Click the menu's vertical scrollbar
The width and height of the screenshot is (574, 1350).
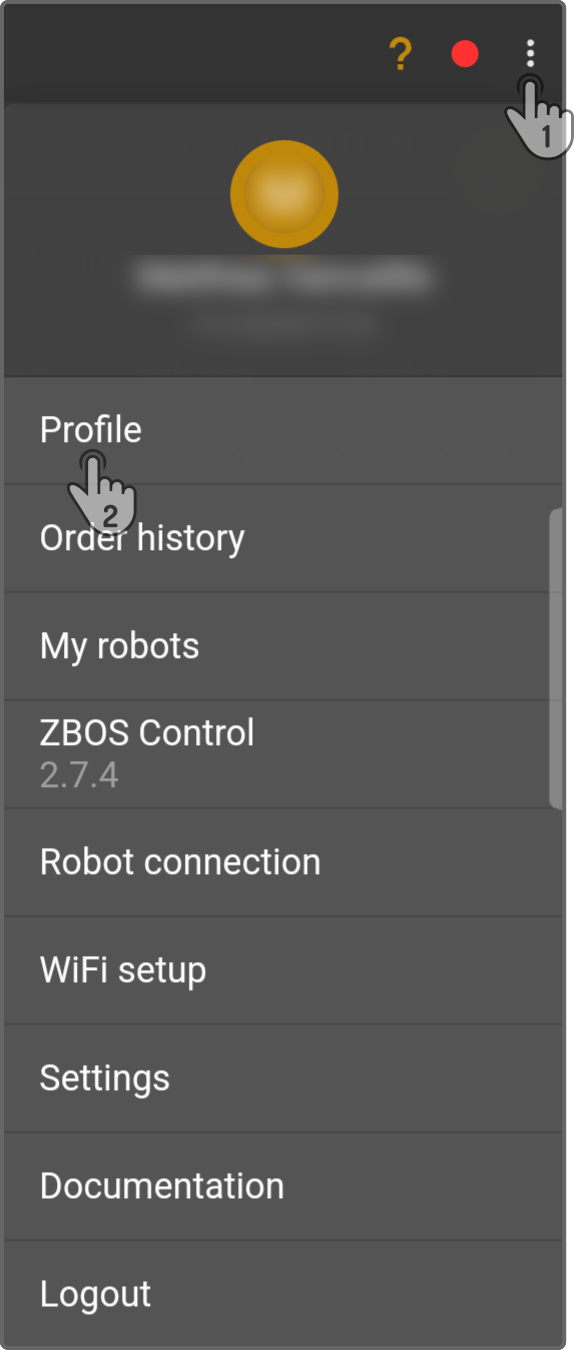click(556, 657)
